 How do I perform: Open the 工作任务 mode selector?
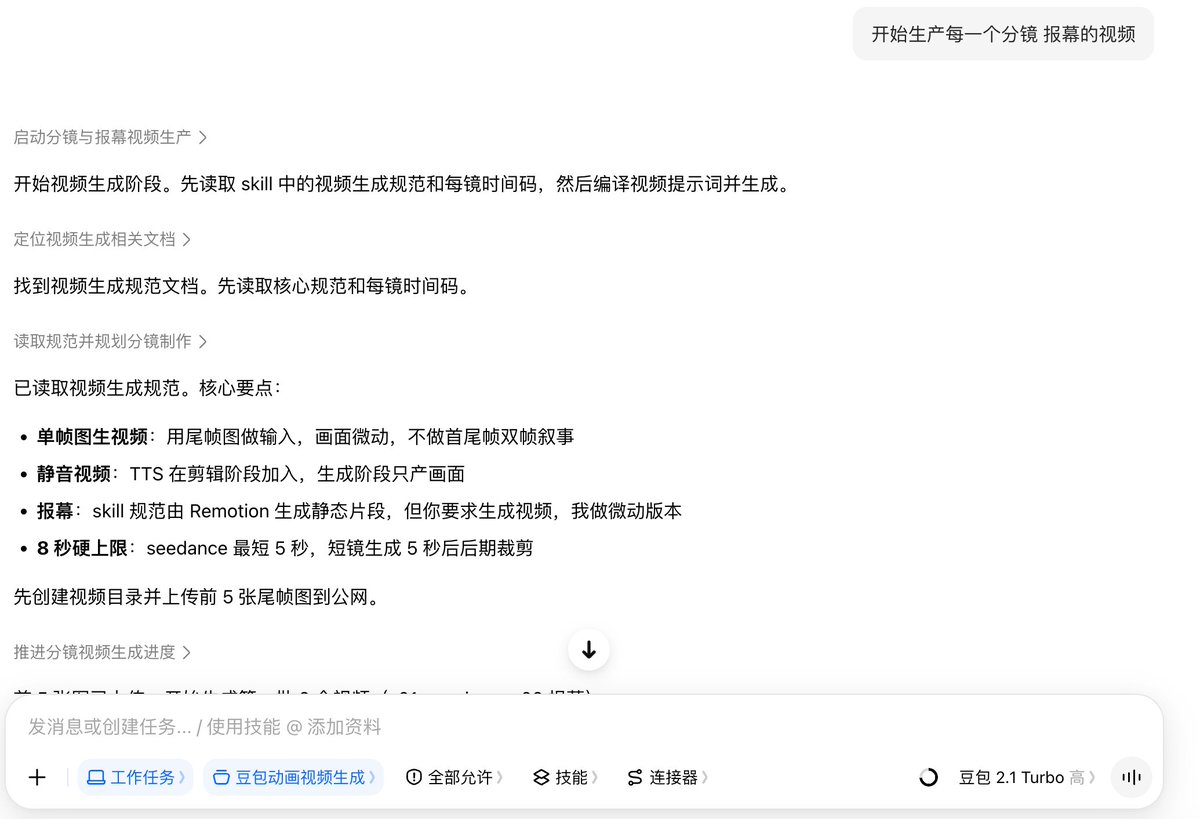[134, 777]
